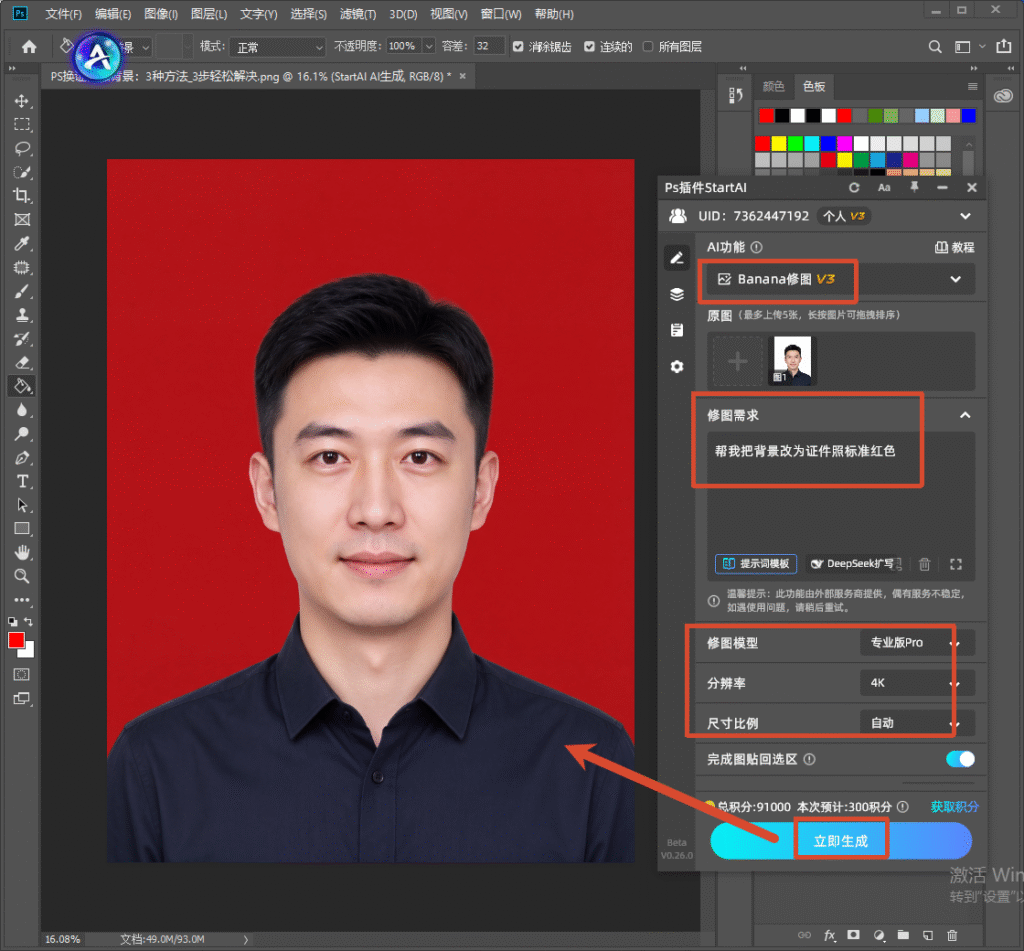
Task: Select the Path Selection tool
Action: (22, 505)
